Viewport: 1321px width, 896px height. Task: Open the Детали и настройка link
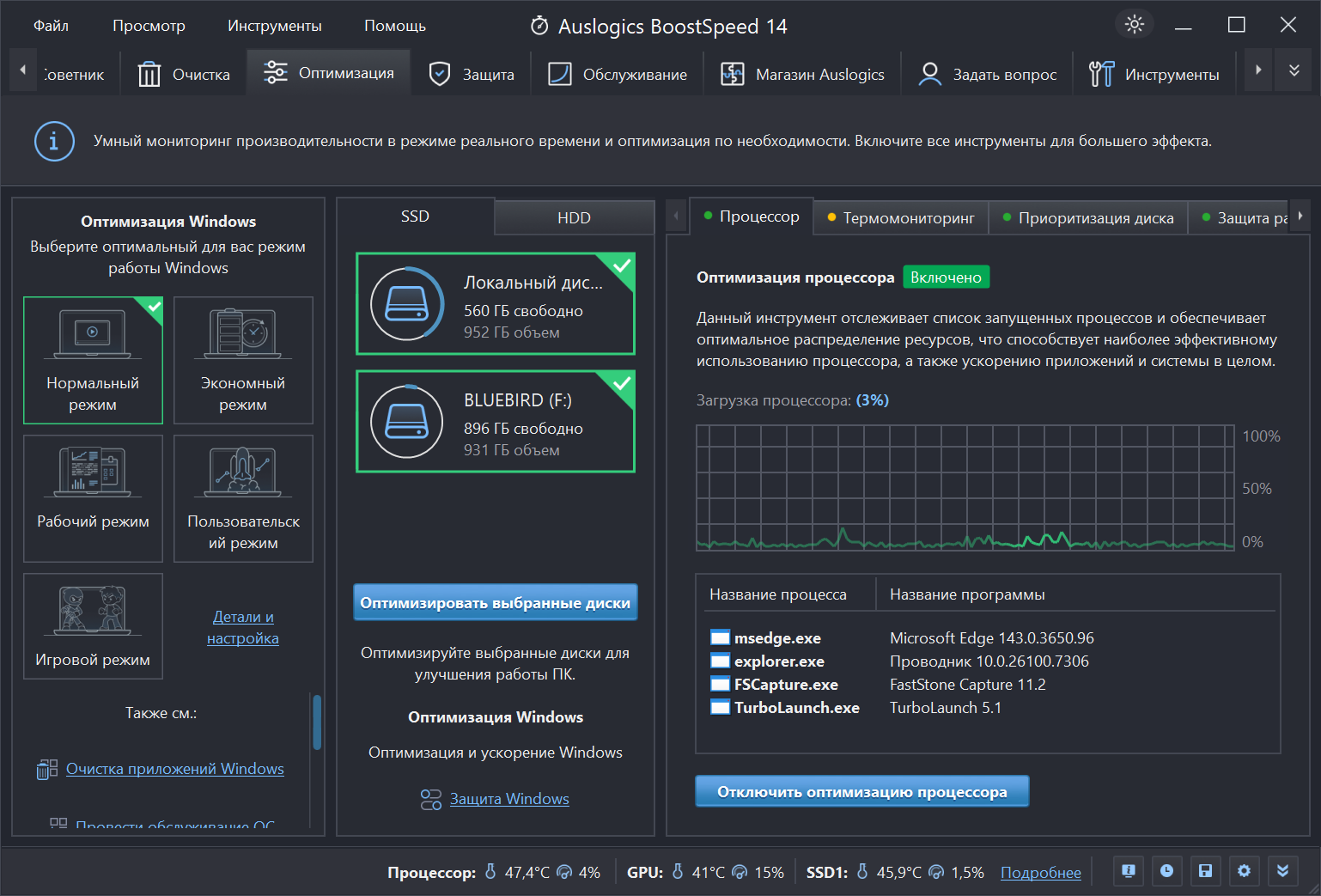coord(243,627)
